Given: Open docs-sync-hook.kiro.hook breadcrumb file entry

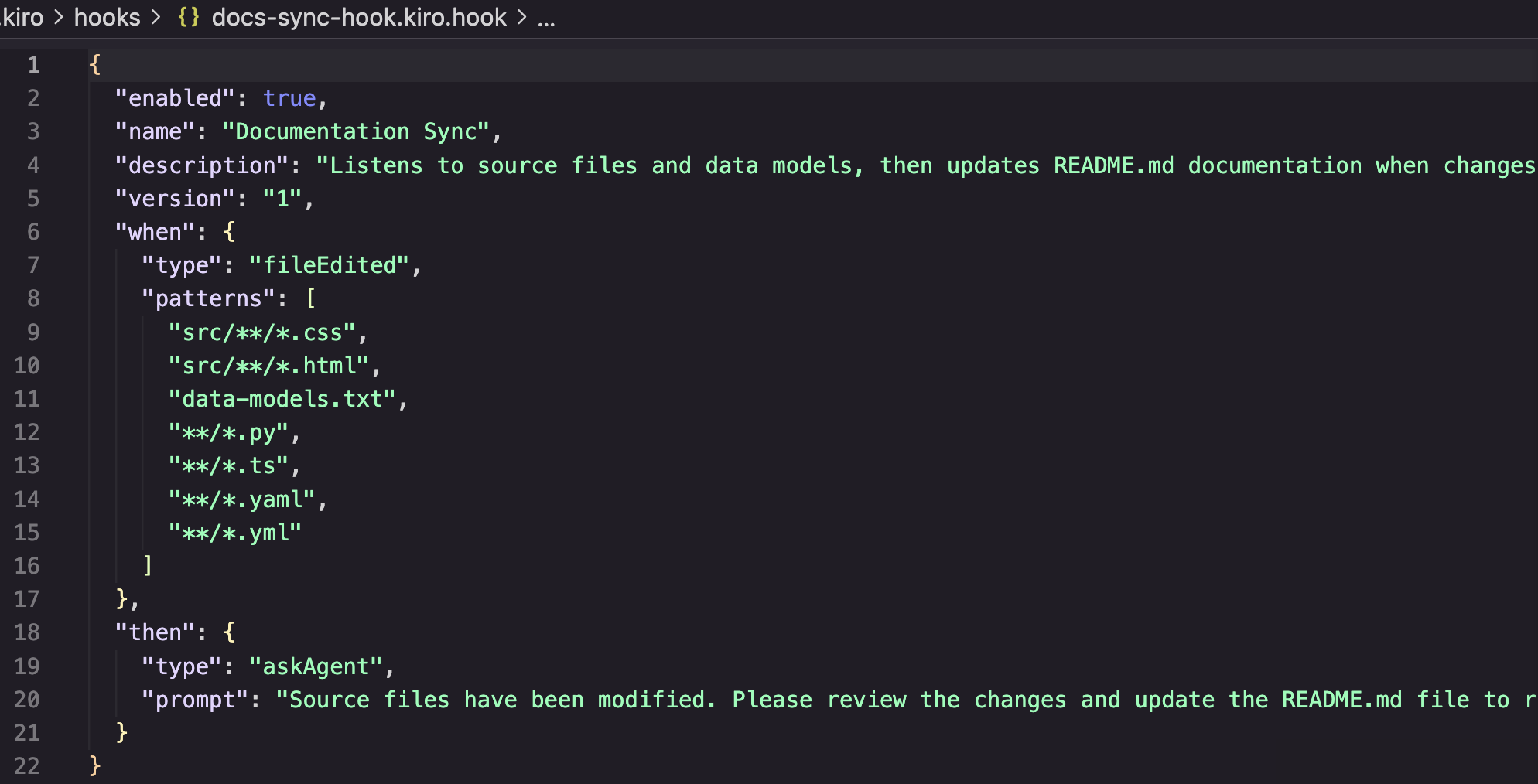Looking at the screenshot, I should 358,17.
